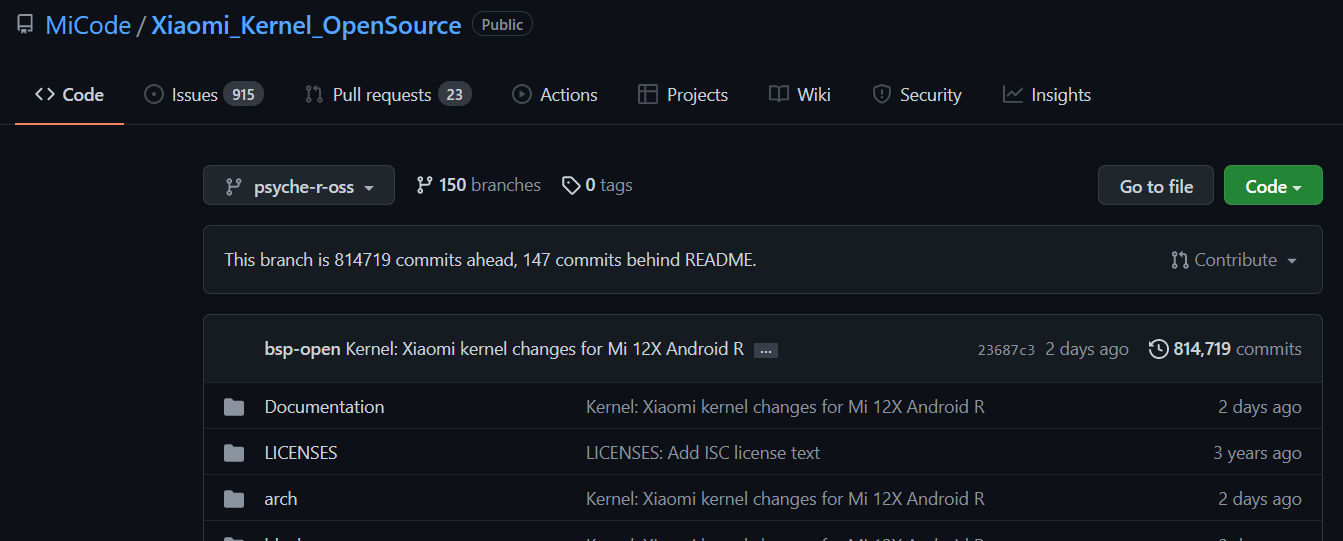Click the Contribute pull-request icon

1180,260
